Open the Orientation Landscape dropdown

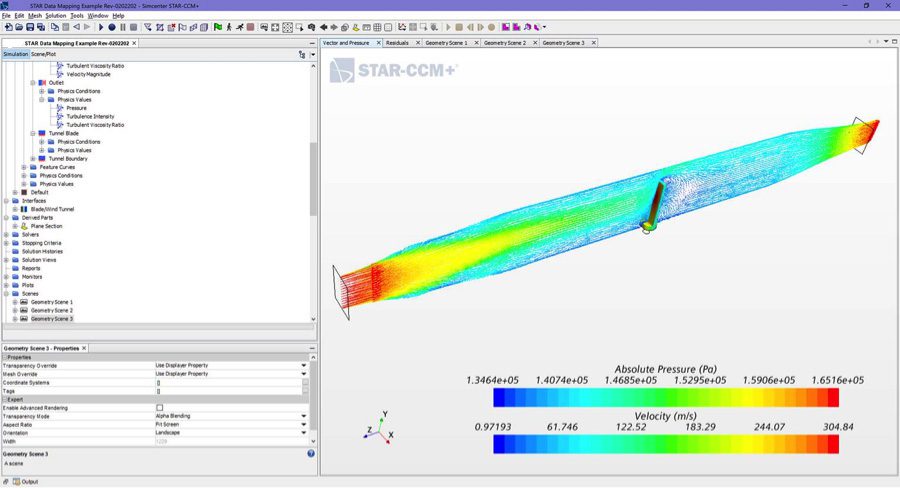304,433
